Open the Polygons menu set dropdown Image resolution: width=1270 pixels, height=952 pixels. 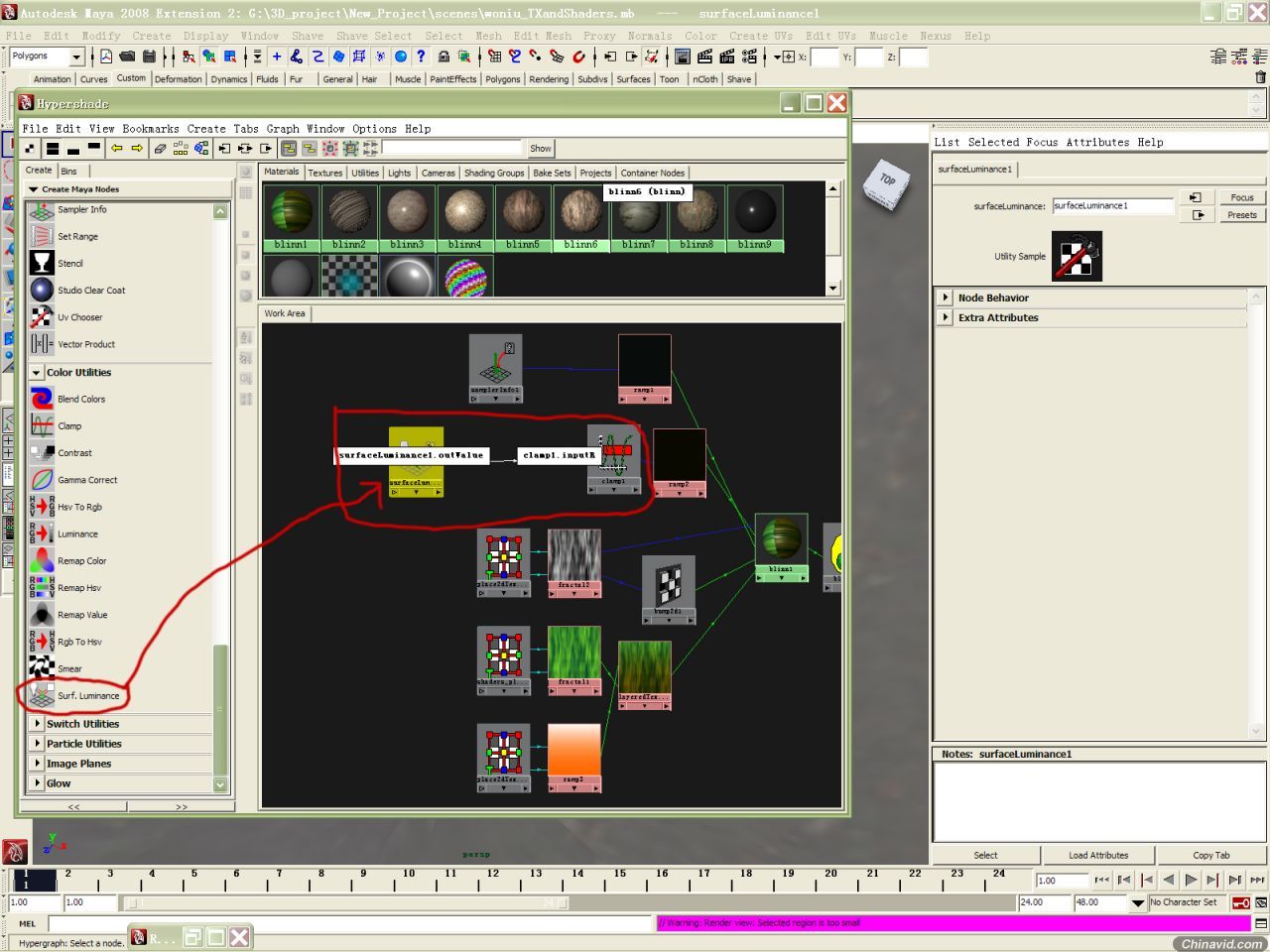(47, 57)
